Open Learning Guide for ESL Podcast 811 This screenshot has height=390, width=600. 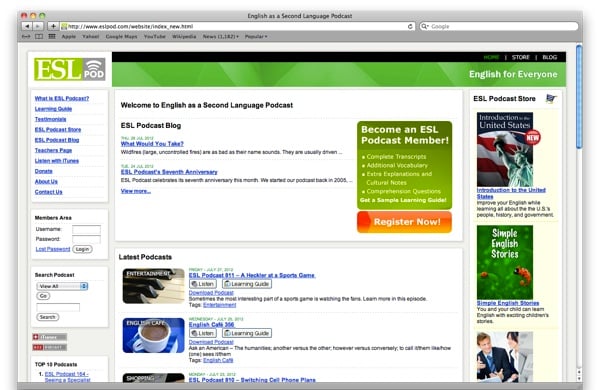[x=247, y=284]
